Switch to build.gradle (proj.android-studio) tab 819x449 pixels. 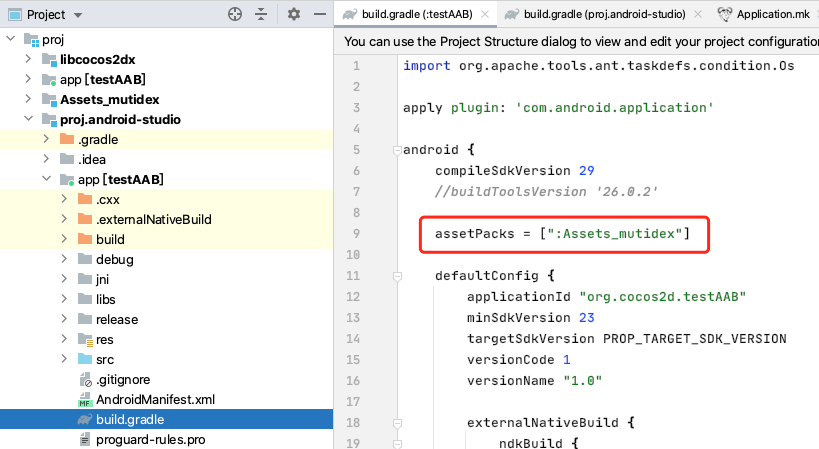(604, 14)
